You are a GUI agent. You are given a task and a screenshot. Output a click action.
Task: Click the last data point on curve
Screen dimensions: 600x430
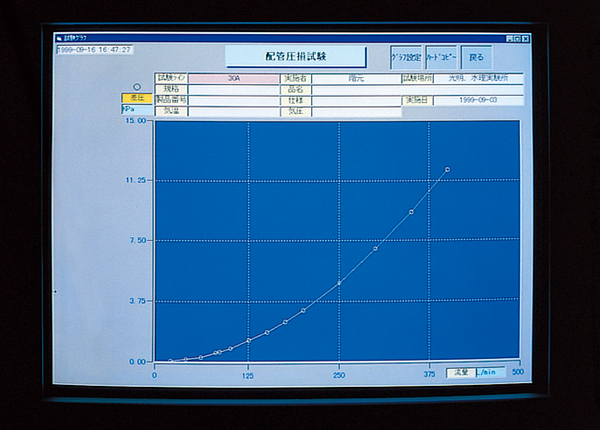(x=447, y=169)
